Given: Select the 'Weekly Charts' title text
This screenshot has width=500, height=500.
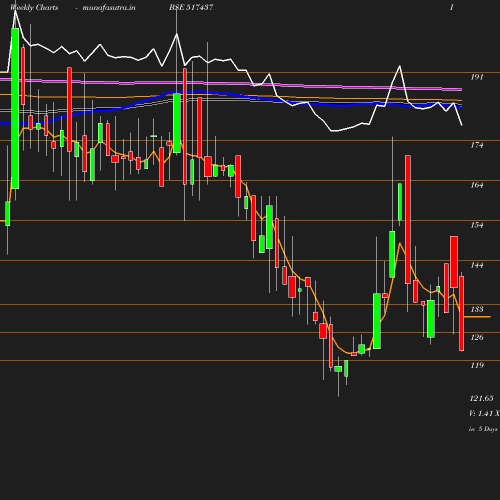Looking at the screenshot, I should [34, 7].
